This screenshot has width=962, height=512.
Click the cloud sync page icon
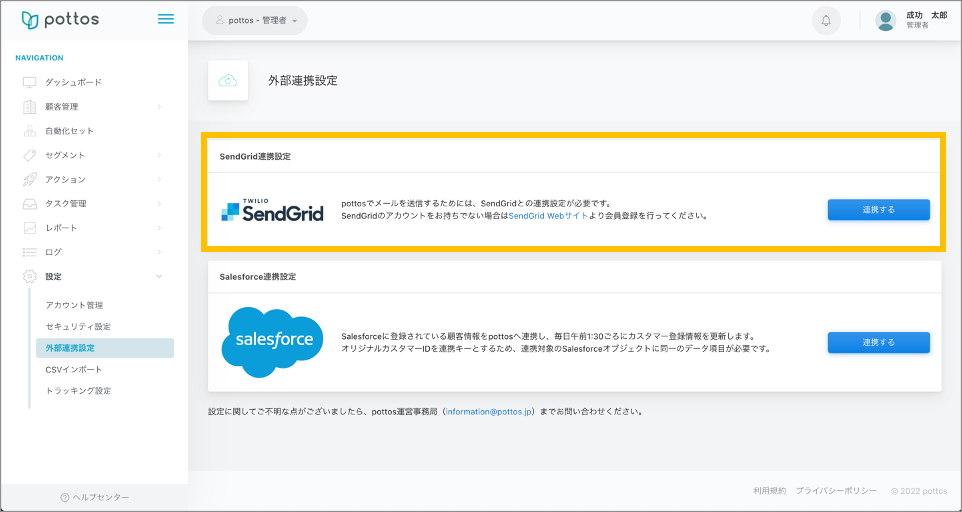(x=228, y=80)
